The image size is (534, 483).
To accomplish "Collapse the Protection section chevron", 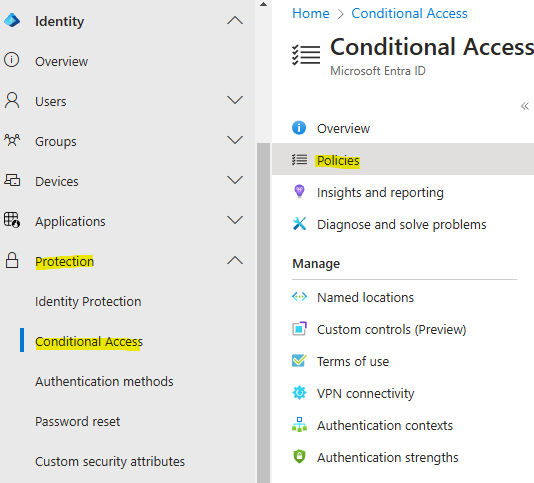I will [235, 261].
